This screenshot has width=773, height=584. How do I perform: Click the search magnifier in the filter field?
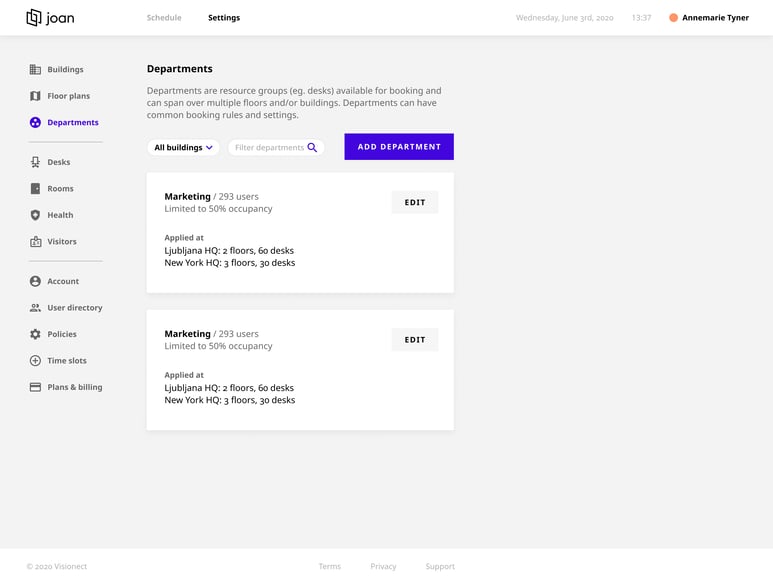point(312,147)
